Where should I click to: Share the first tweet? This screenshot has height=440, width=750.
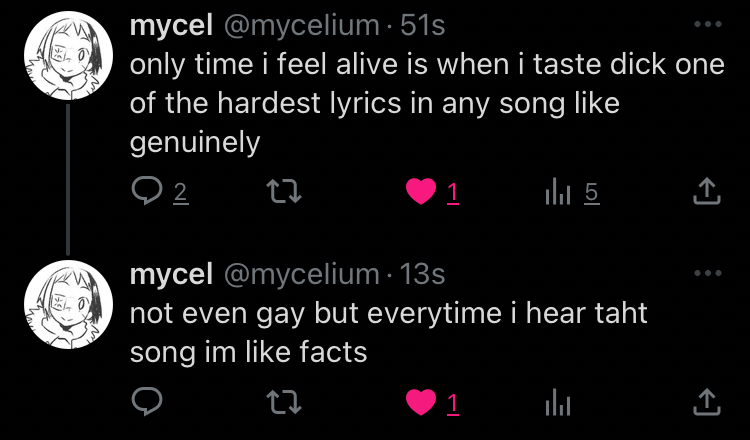coord(706,190)
